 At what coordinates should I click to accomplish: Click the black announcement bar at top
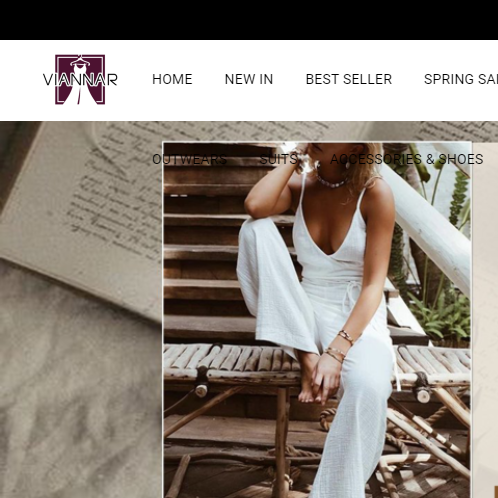click(249, 20)
